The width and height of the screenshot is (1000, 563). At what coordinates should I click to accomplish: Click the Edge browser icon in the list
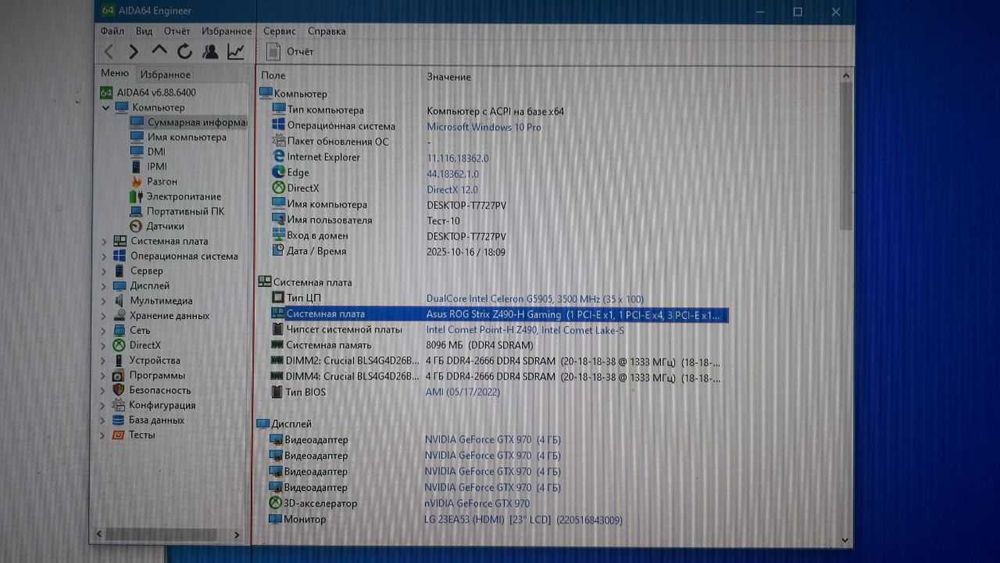tap(278, 172)
